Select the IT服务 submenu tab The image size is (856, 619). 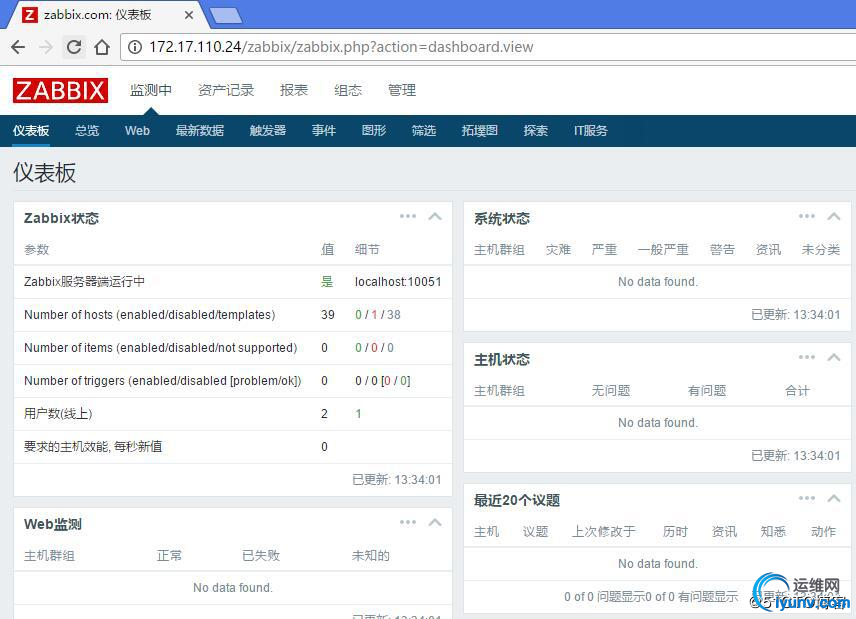(591, 130)
